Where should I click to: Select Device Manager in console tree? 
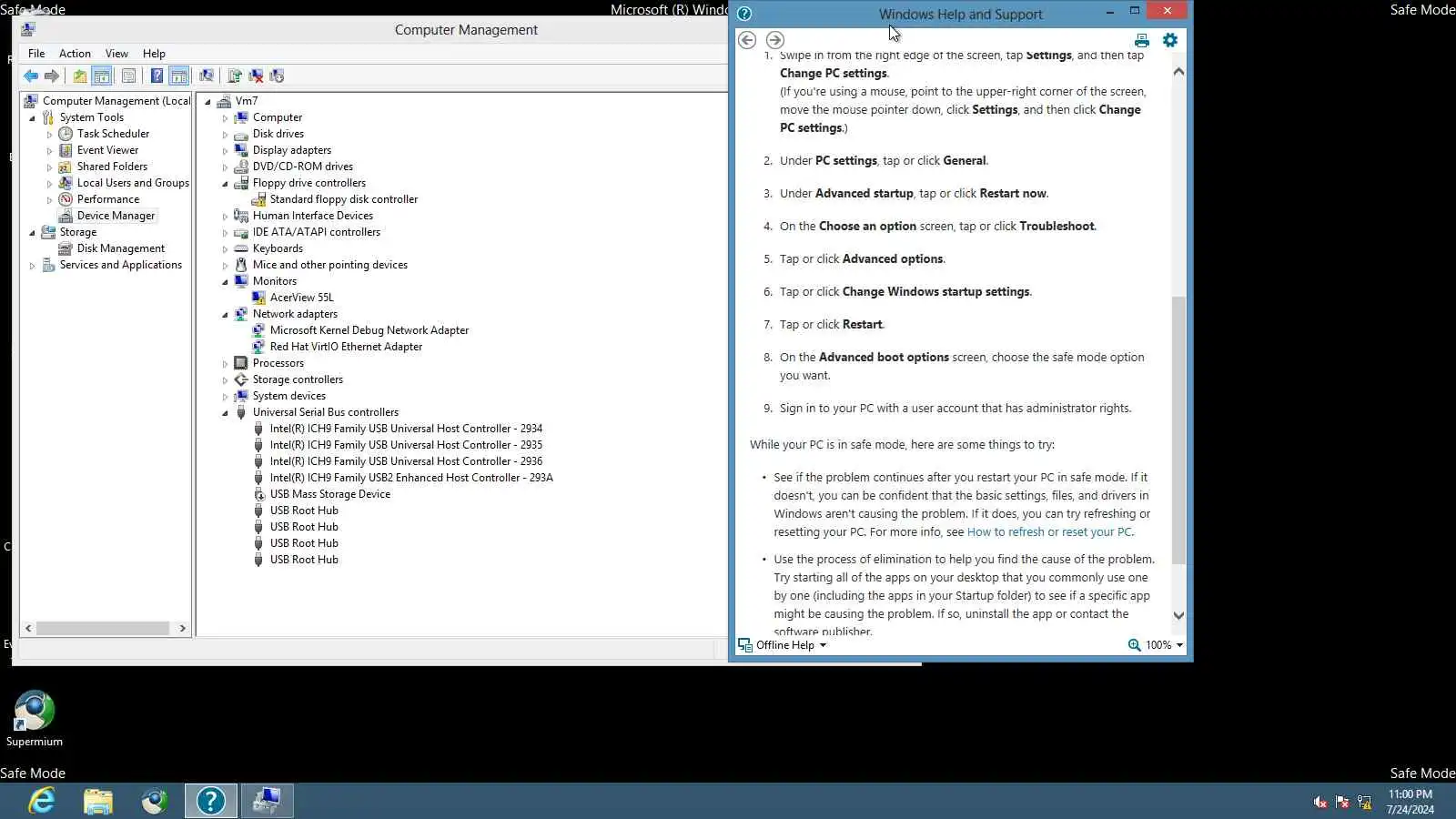(116, 216)
